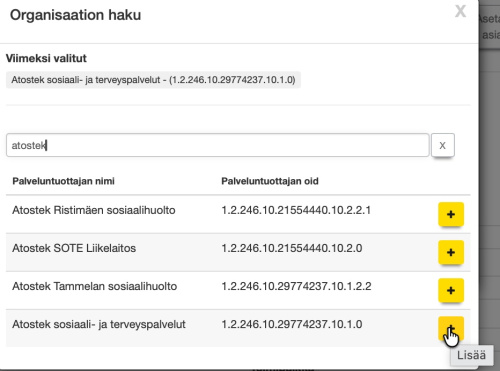This screenshot has width=500, height=371.
Task: Add Atostek SOTE Liikelaitos with plus button
Action: tap(451, 252)
